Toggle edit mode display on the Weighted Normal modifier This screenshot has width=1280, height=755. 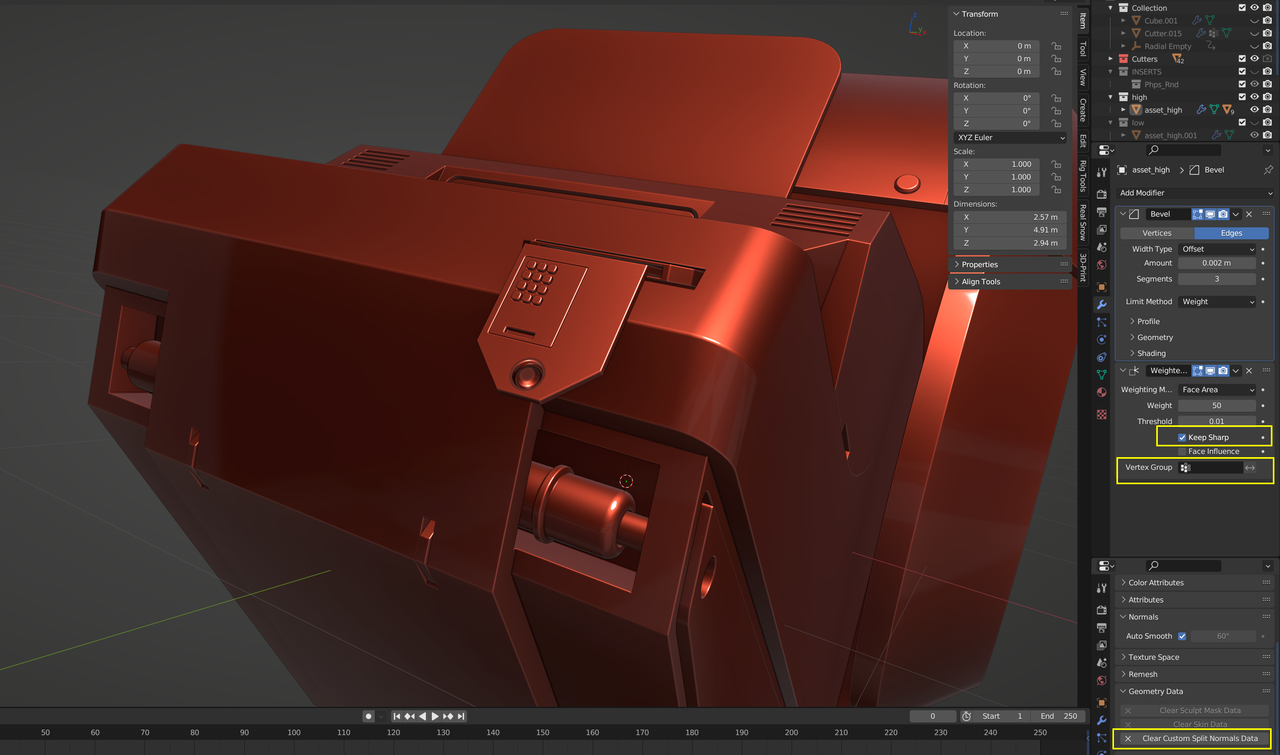(x=1197, y=371)
